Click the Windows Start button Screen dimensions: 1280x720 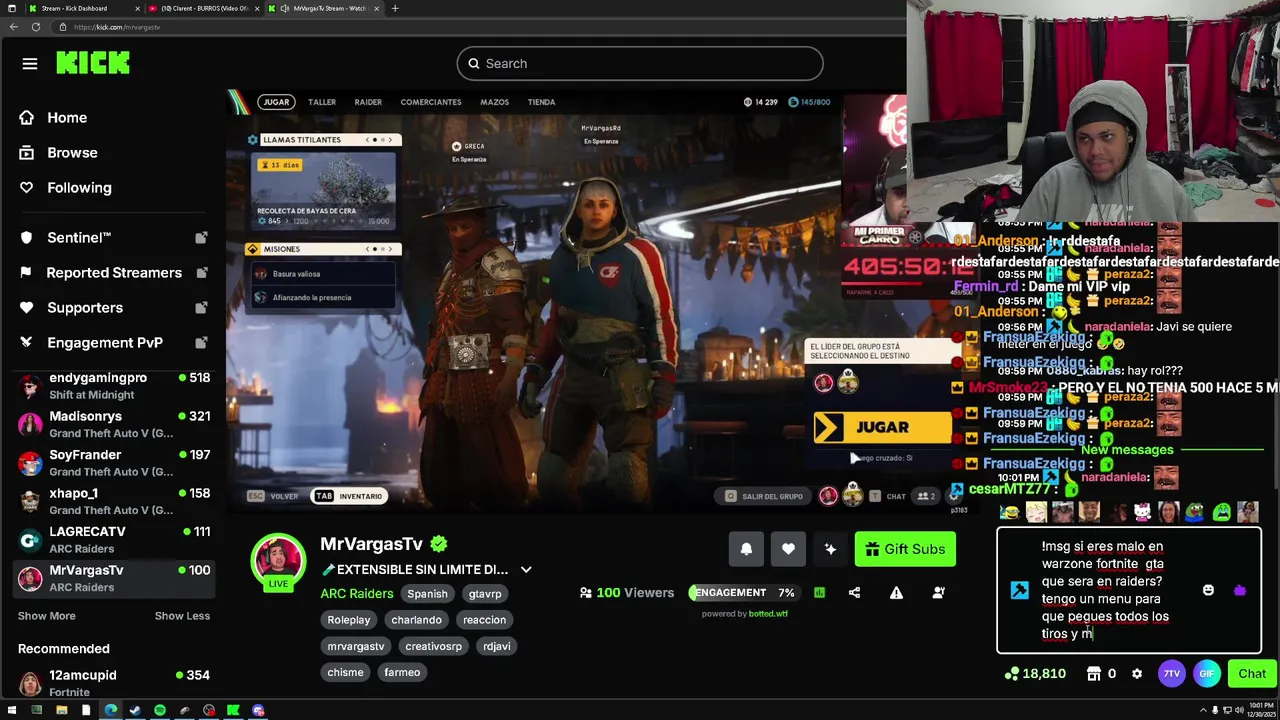[x=11, y=711]
